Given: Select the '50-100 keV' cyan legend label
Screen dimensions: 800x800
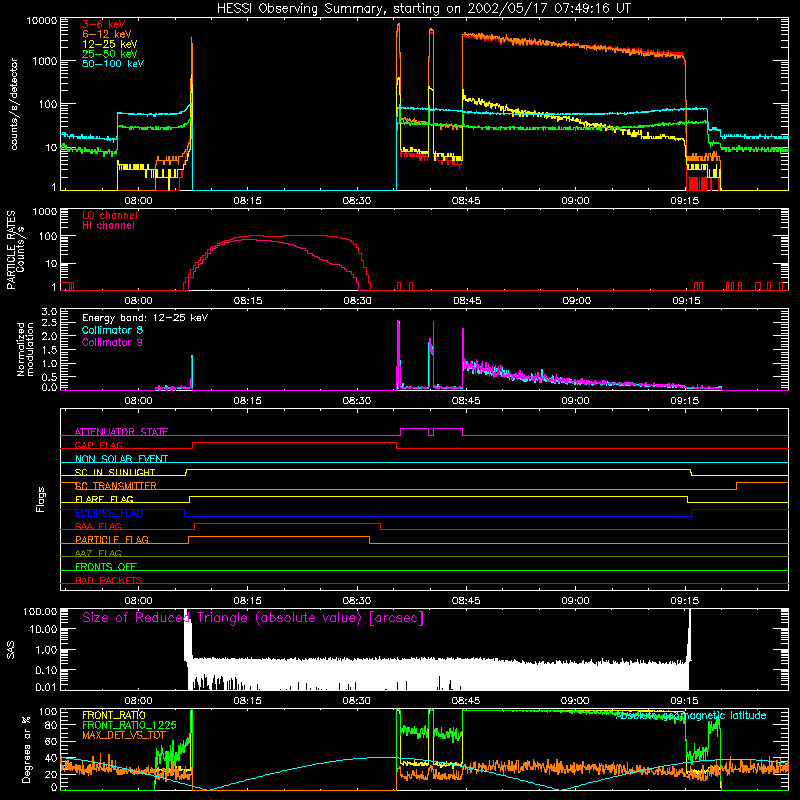Looking at the screenshot, I should [113, 64].
